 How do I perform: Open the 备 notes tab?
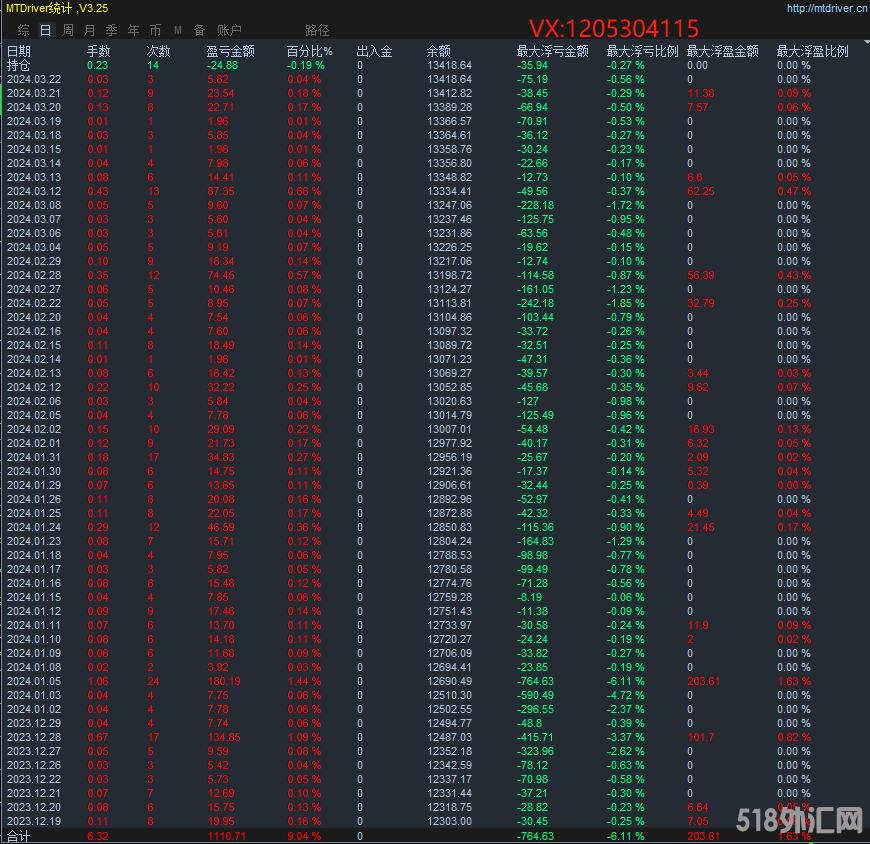[199, 30]
